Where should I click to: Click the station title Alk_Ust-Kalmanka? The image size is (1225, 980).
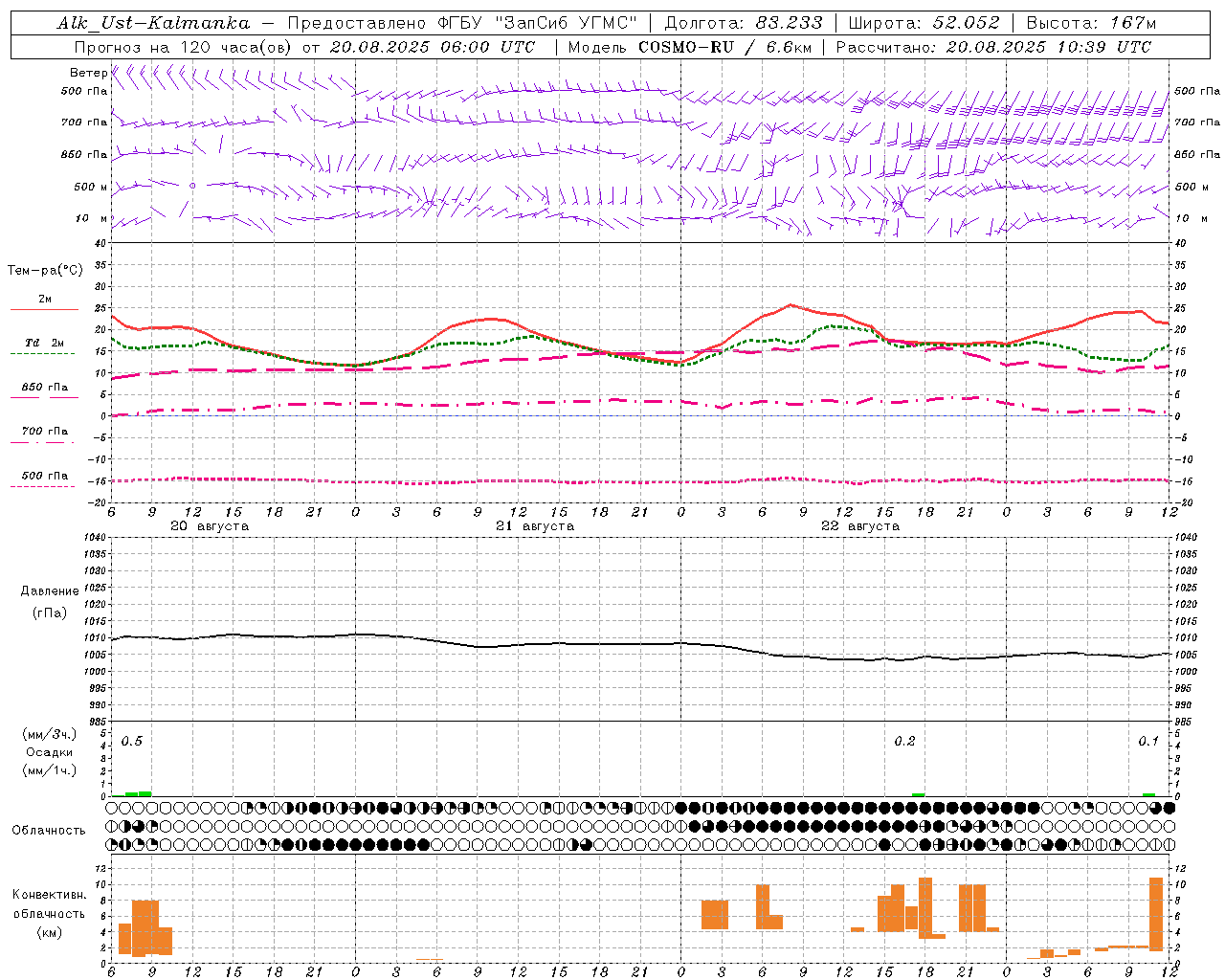tap(153, 24)
